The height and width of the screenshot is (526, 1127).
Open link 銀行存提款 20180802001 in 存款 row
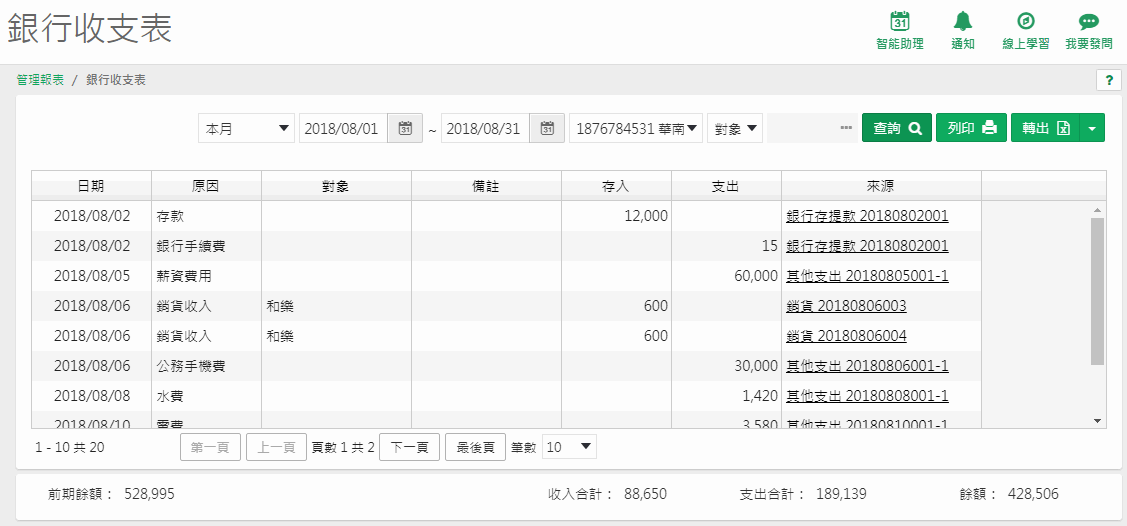868,216
